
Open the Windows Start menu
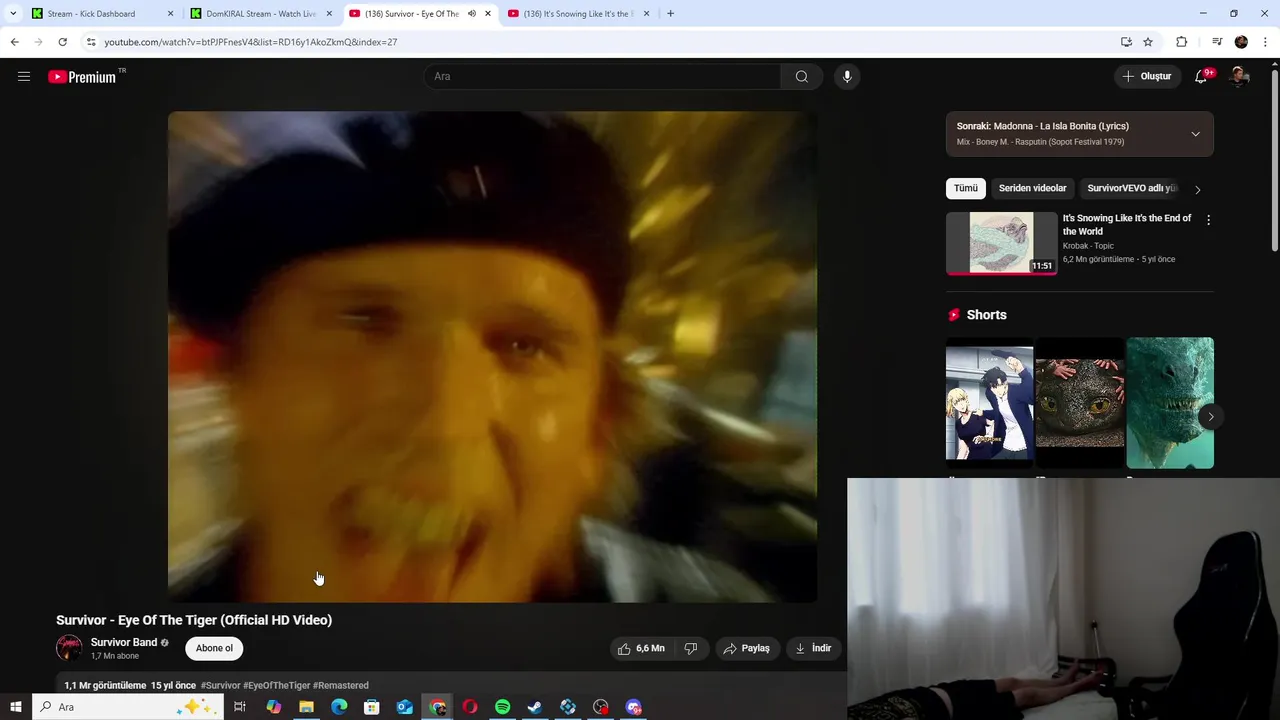(16, 707)
